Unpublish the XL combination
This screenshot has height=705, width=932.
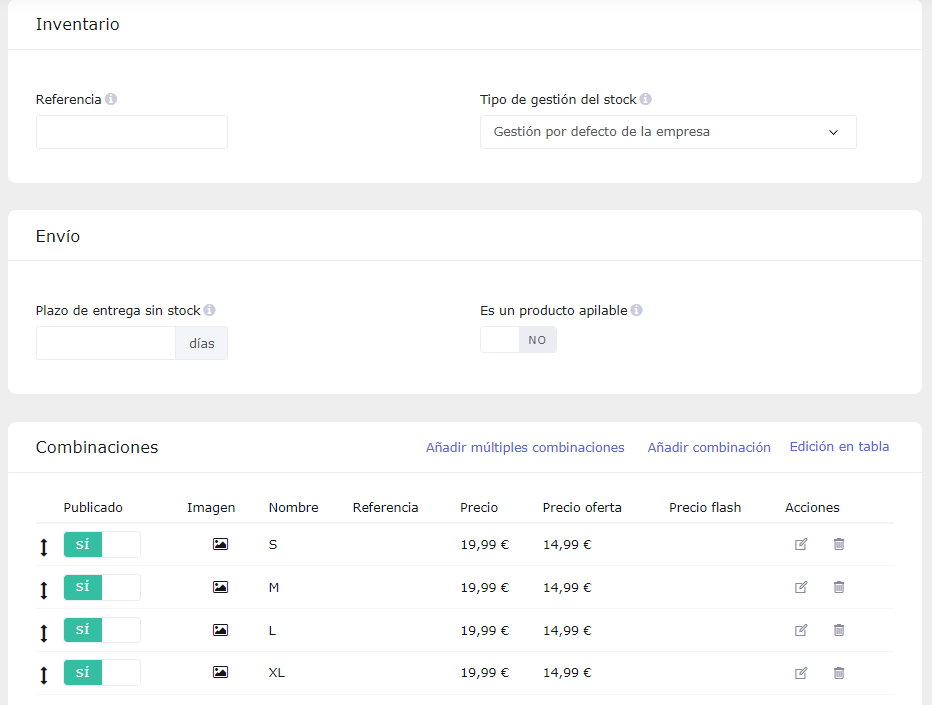(102, 672)
